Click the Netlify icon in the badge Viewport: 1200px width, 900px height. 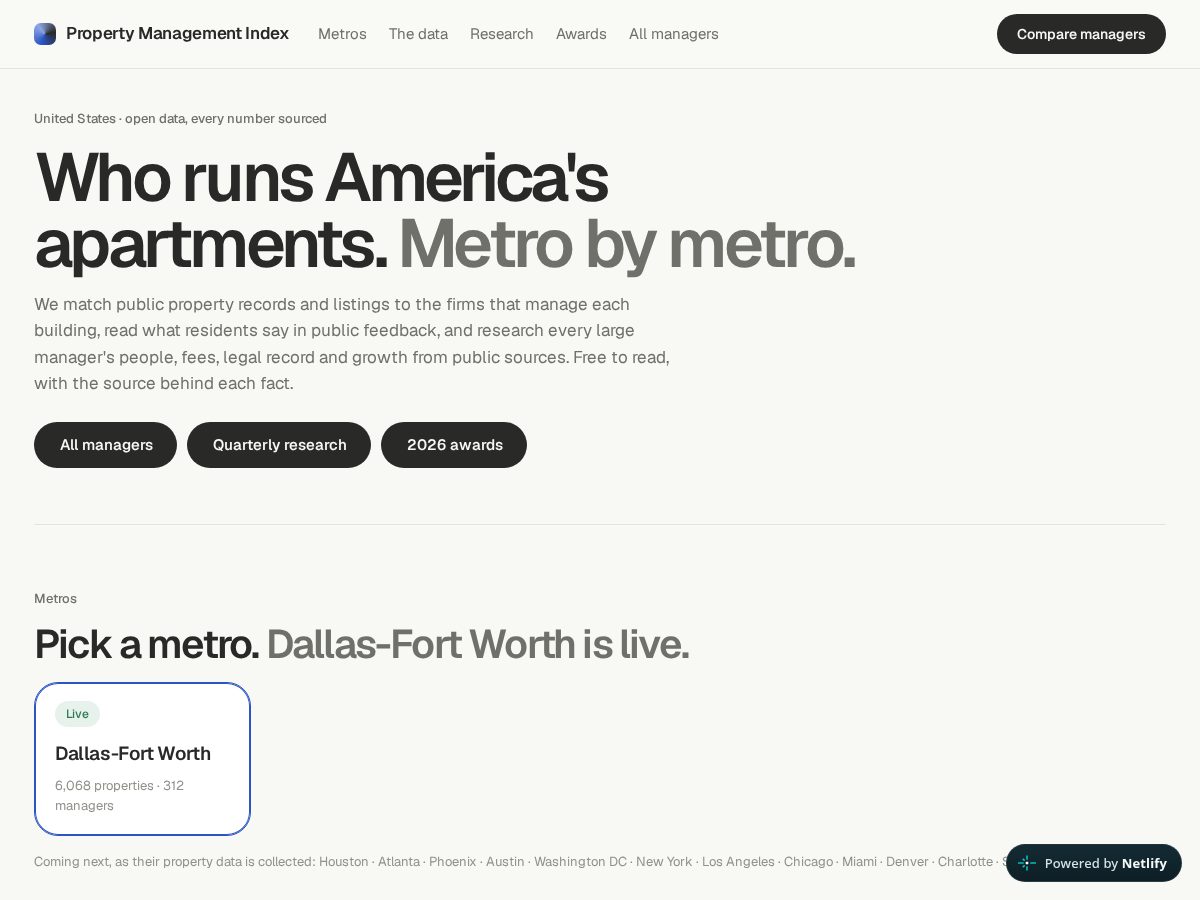pyautogui.click(x=1027, y=863)
